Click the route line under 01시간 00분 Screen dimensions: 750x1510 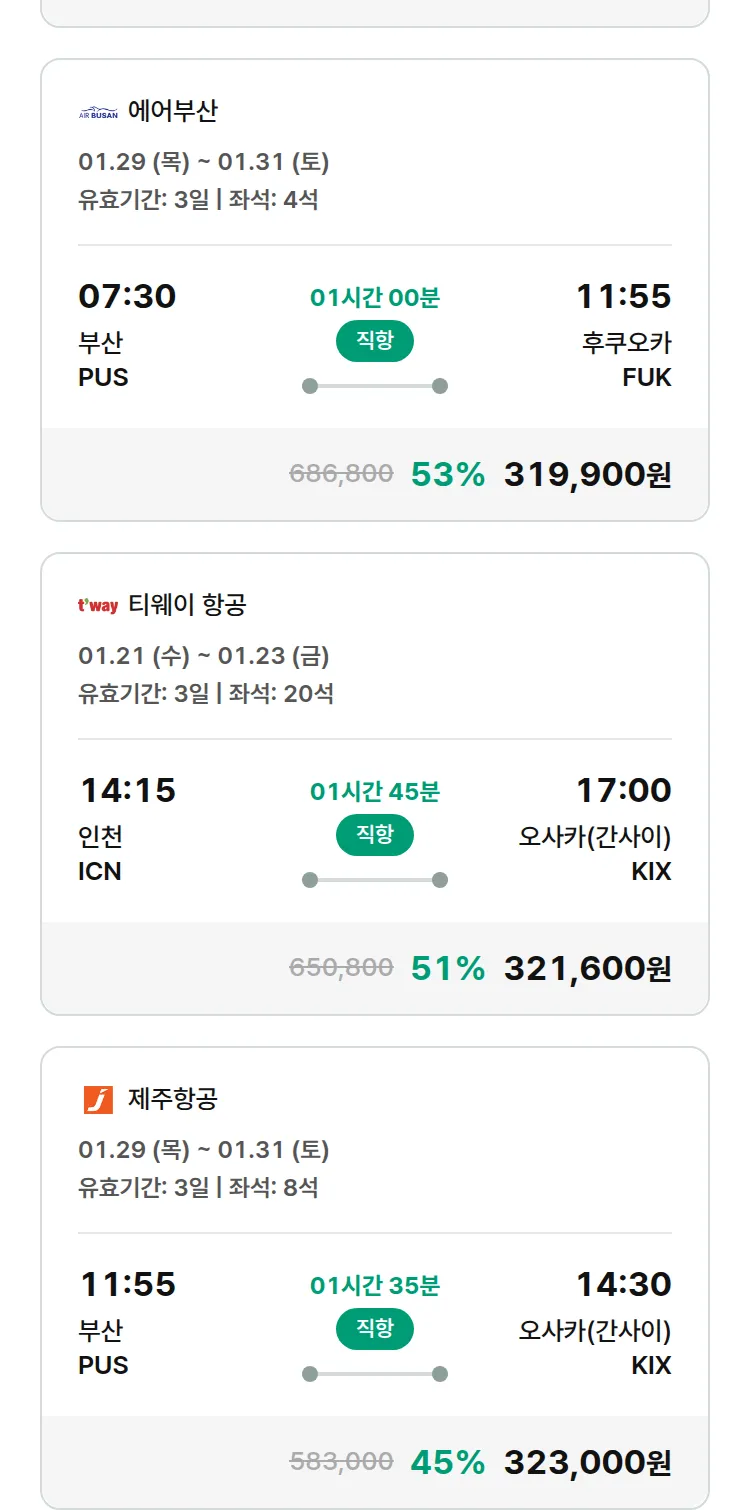tap(375, 386)
